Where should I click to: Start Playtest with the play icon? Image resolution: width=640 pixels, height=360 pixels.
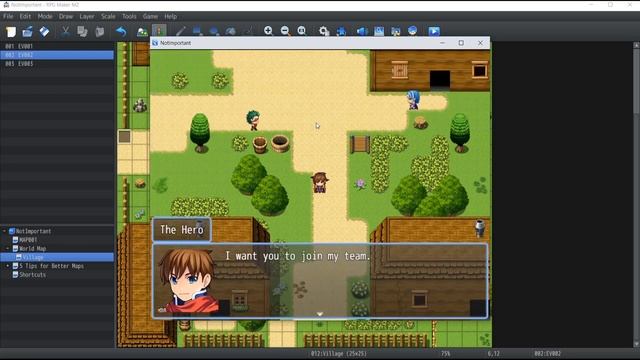[434, 31]
